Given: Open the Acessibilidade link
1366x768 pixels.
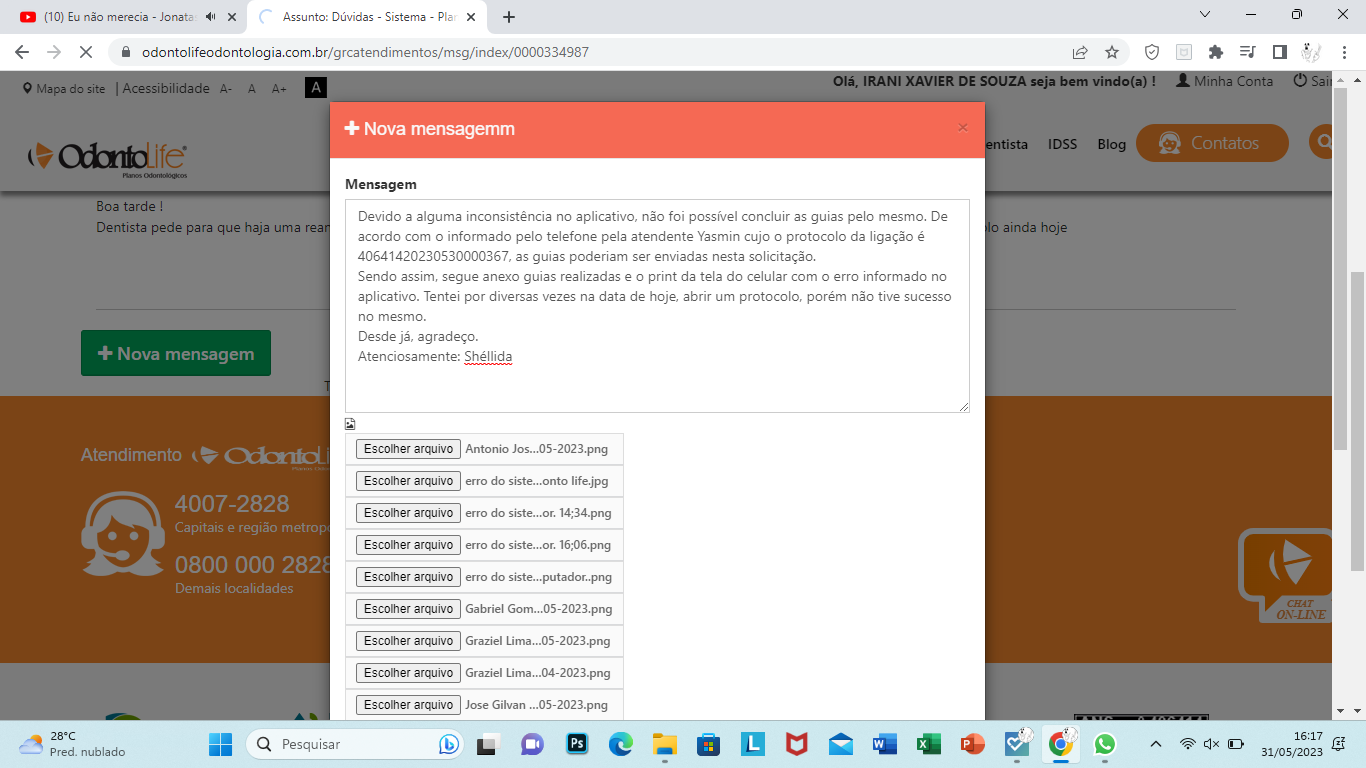Looking at the screenshot, I should (x=166, y=88).
